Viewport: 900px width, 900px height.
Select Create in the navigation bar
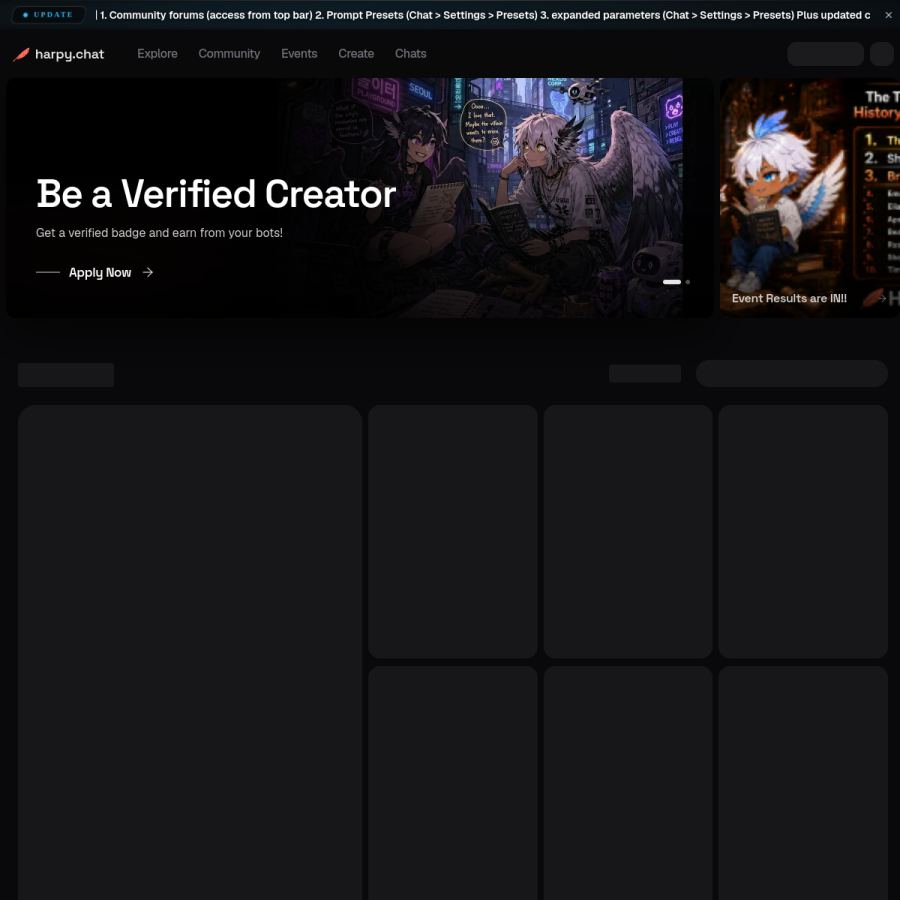click(356, 53)
